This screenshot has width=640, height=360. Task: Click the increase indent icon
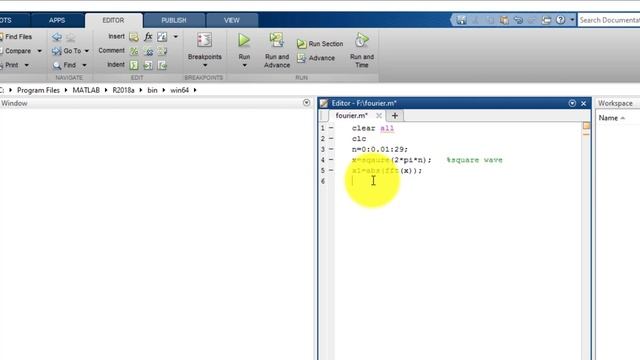coord(148,65)
